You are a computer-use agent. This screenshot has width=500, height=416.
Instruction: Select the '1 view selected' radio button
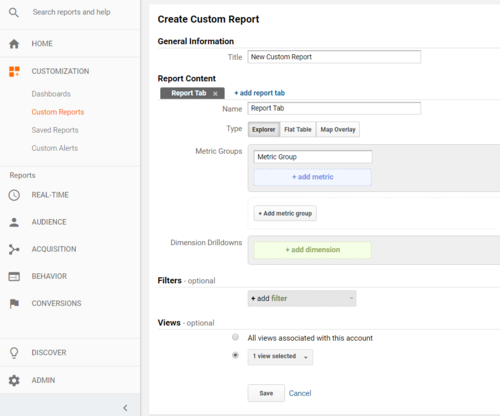(235, 355)
